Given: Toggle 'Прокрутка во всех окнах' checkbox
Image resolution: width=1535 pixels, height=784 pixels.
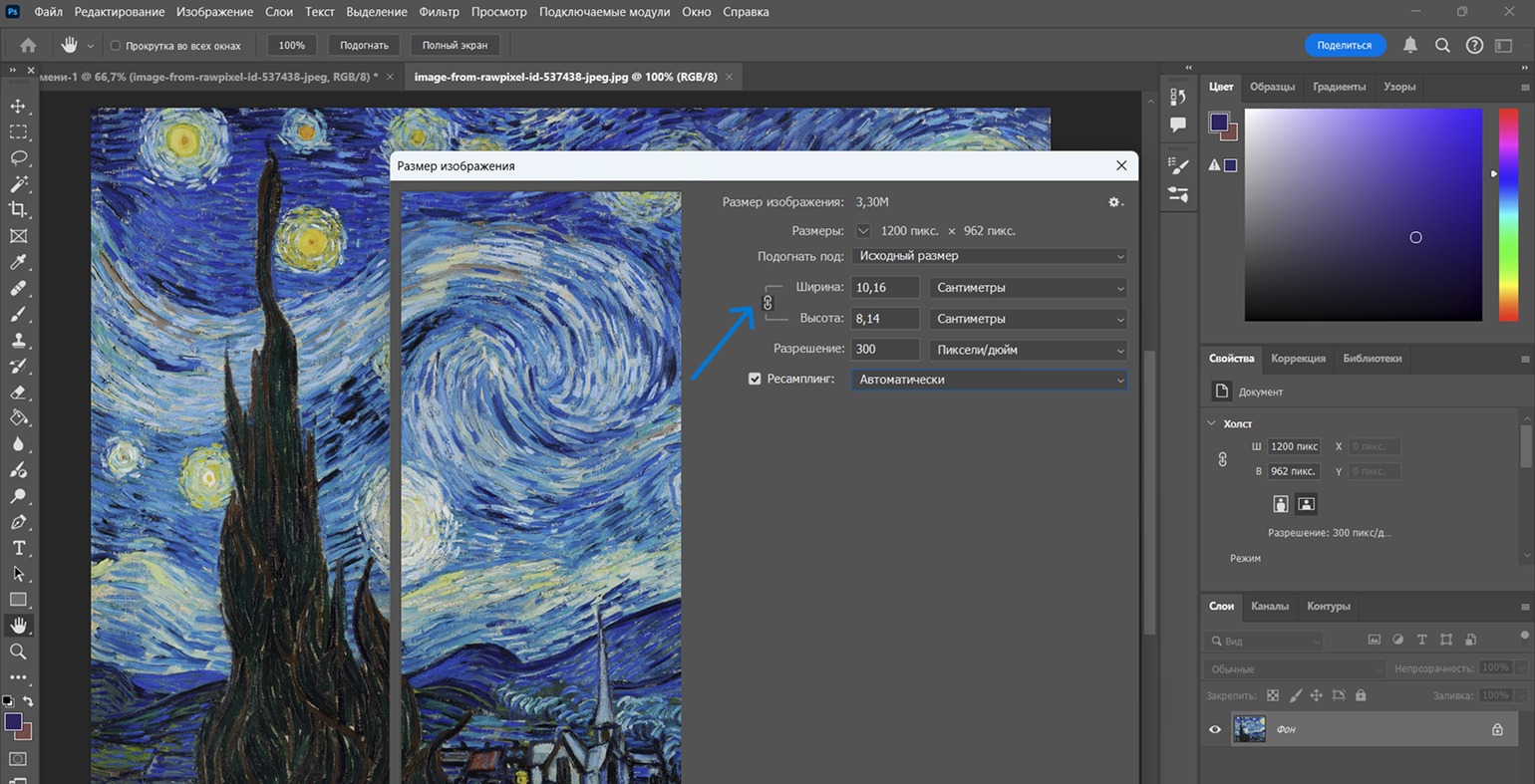Looking at the screenshot, I should pos(116,46).
